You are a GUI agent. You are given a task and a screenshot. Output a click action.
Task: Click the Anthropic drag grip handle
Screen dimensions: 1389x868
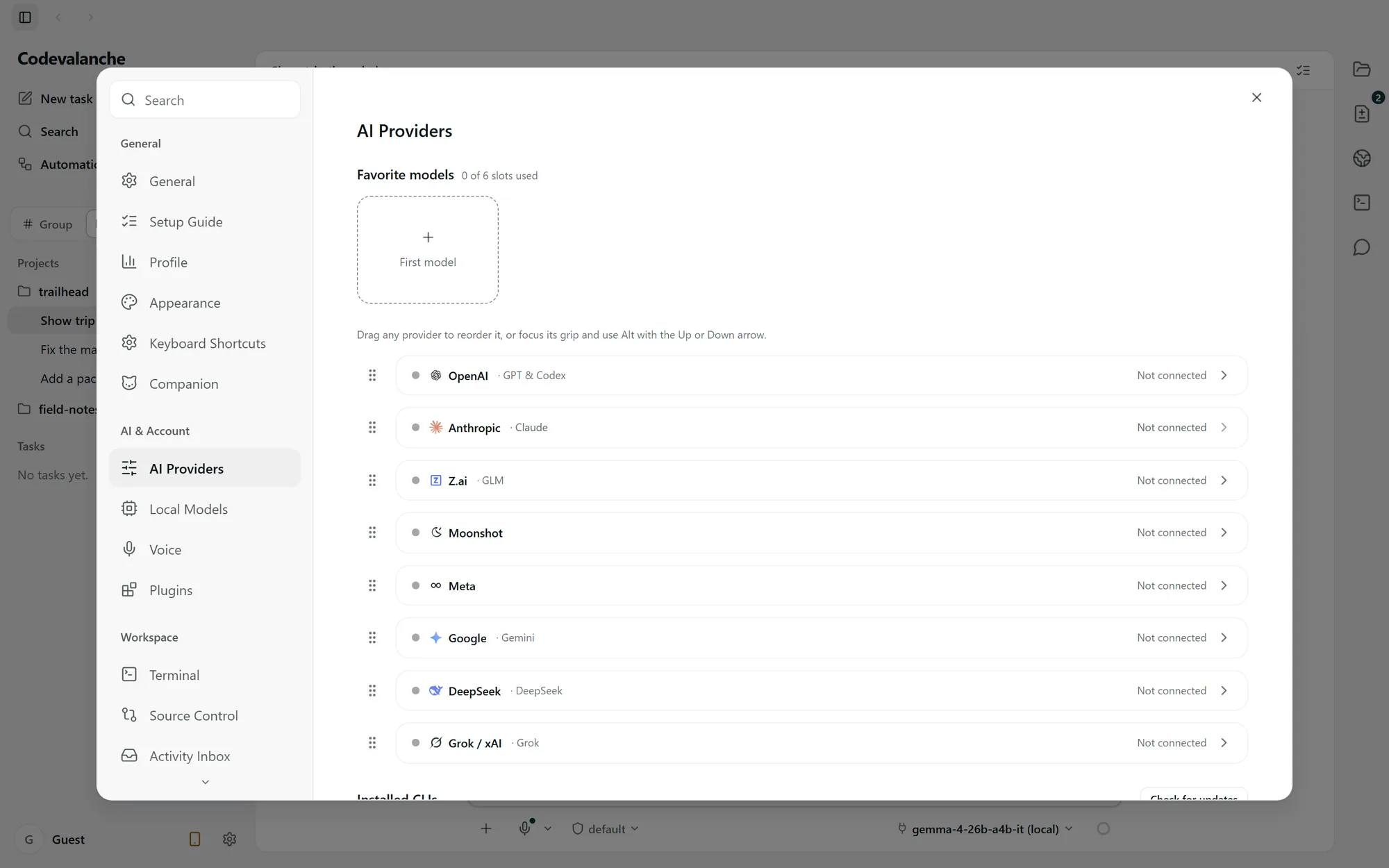(x=372, y=428)
